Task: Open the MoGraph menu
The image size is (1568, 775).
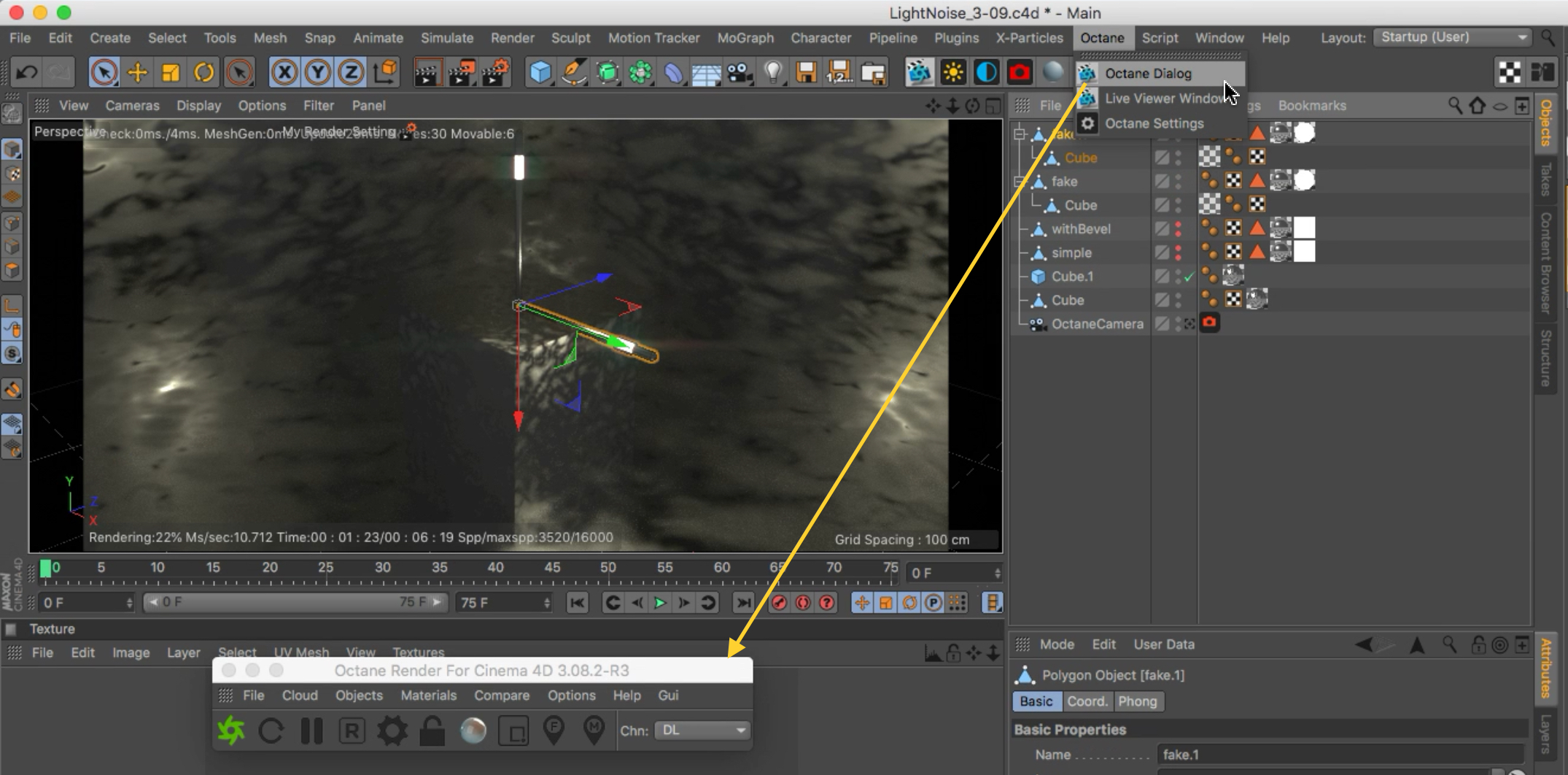Action: click(x=745, y=38)
